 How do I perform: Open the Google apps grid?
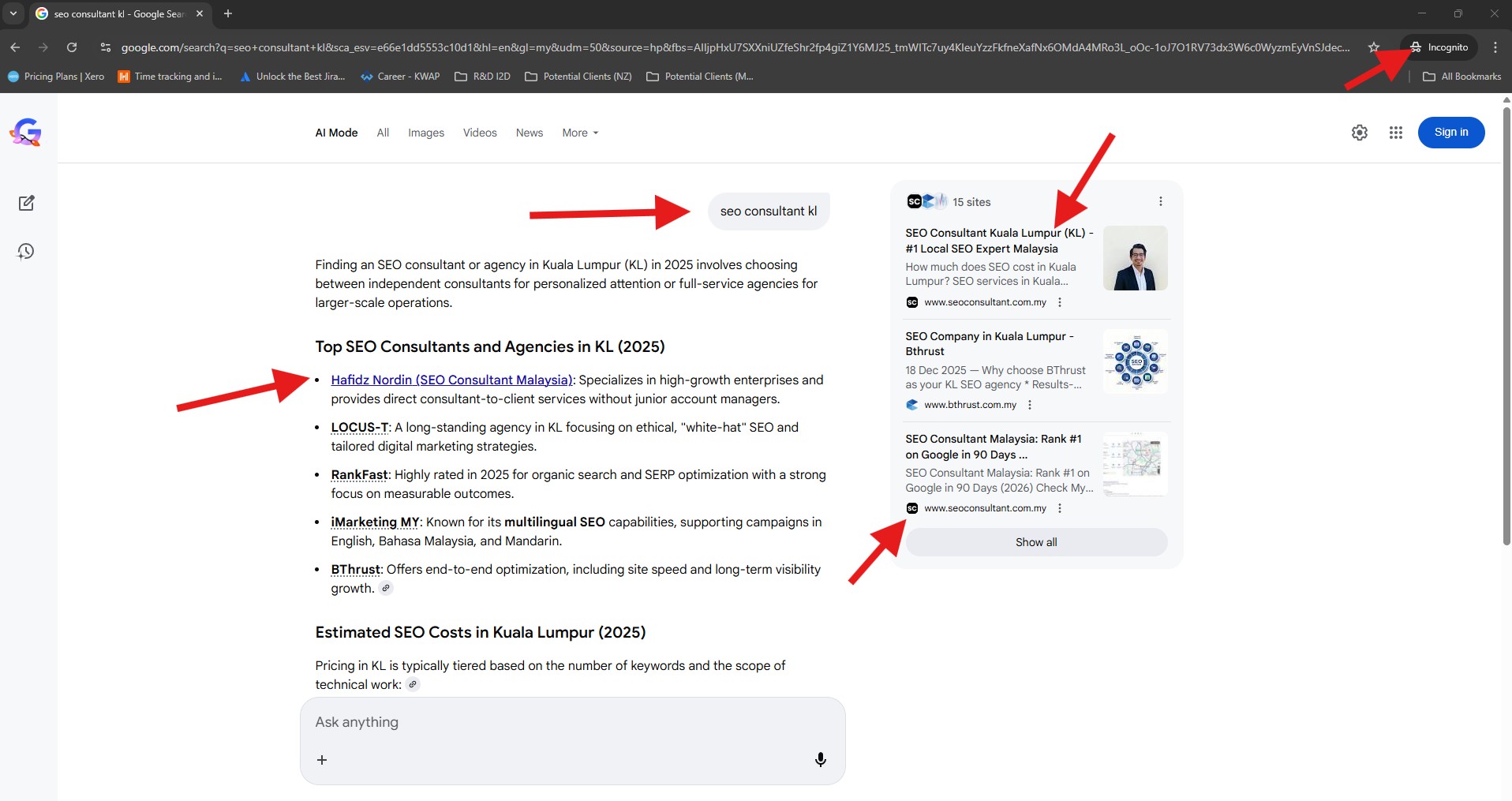(1396, 133)
